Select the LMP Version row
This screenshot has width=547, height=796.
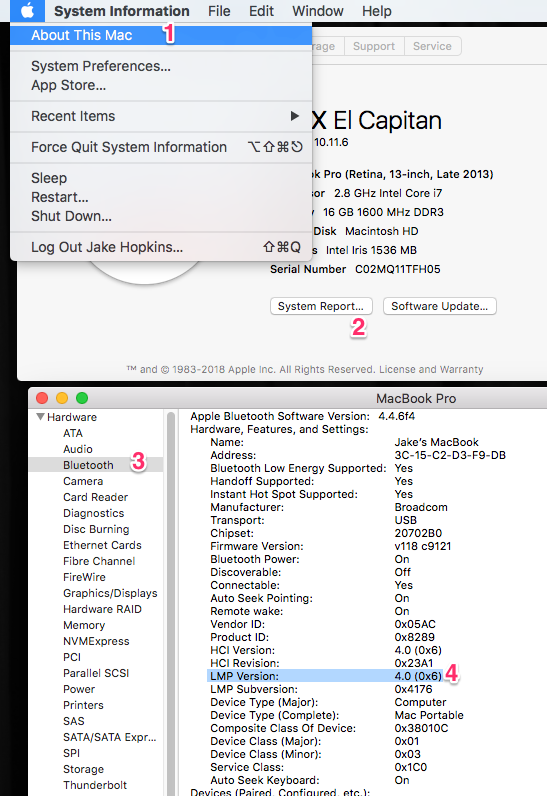pyautogui.click(x=325, y=676)
